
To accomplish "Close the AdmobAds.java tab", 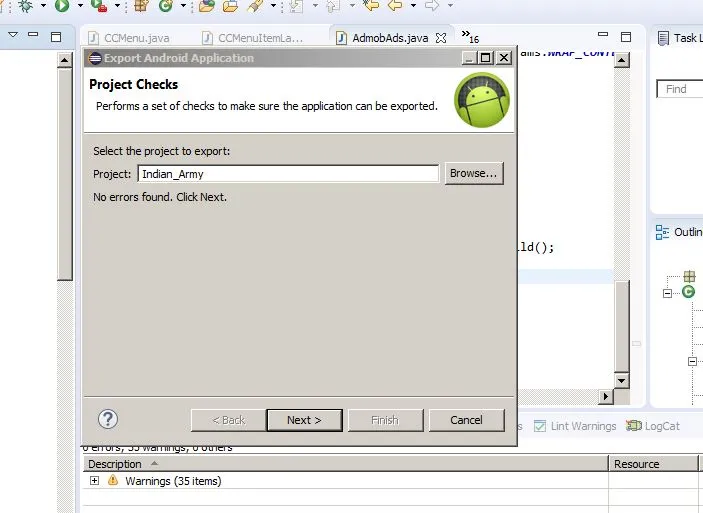I will click(x=441, y=38).
